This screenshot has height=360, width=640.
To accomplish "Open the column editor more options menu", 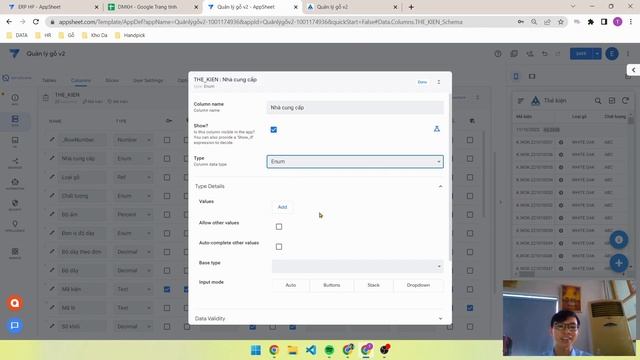I will point(439,82).
